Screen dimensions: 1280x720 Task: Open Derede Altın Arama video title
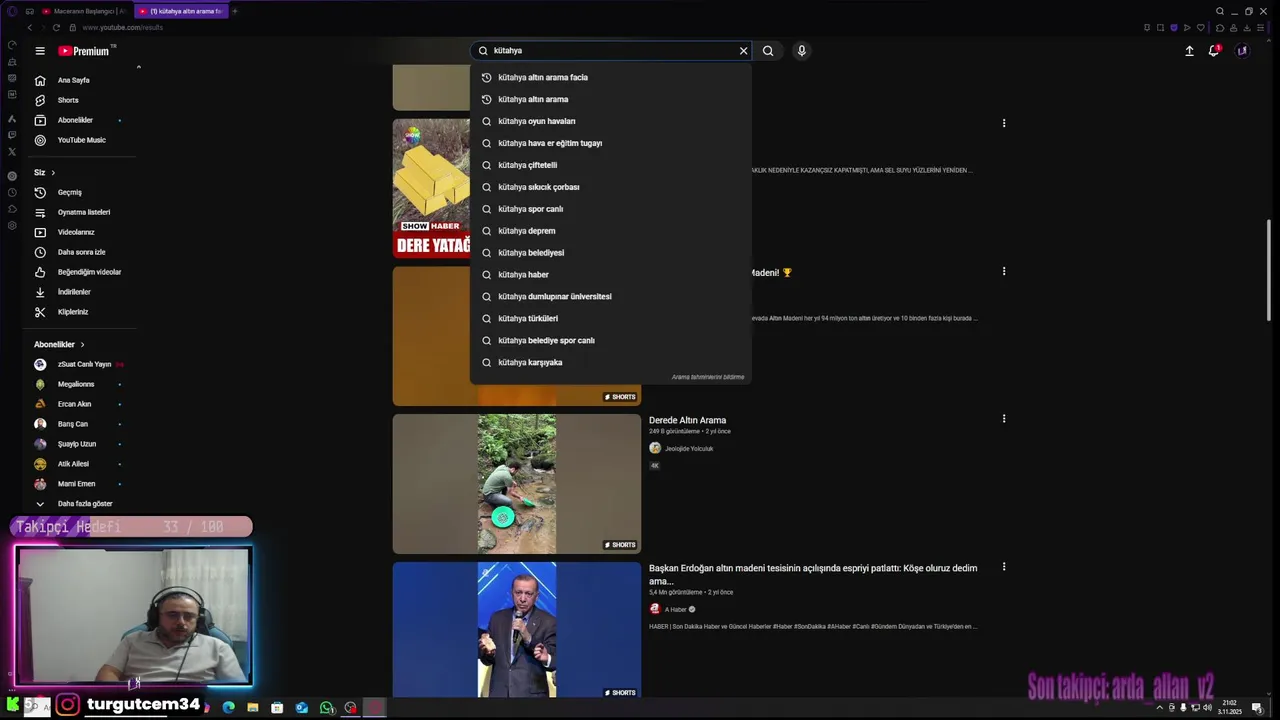687,420
